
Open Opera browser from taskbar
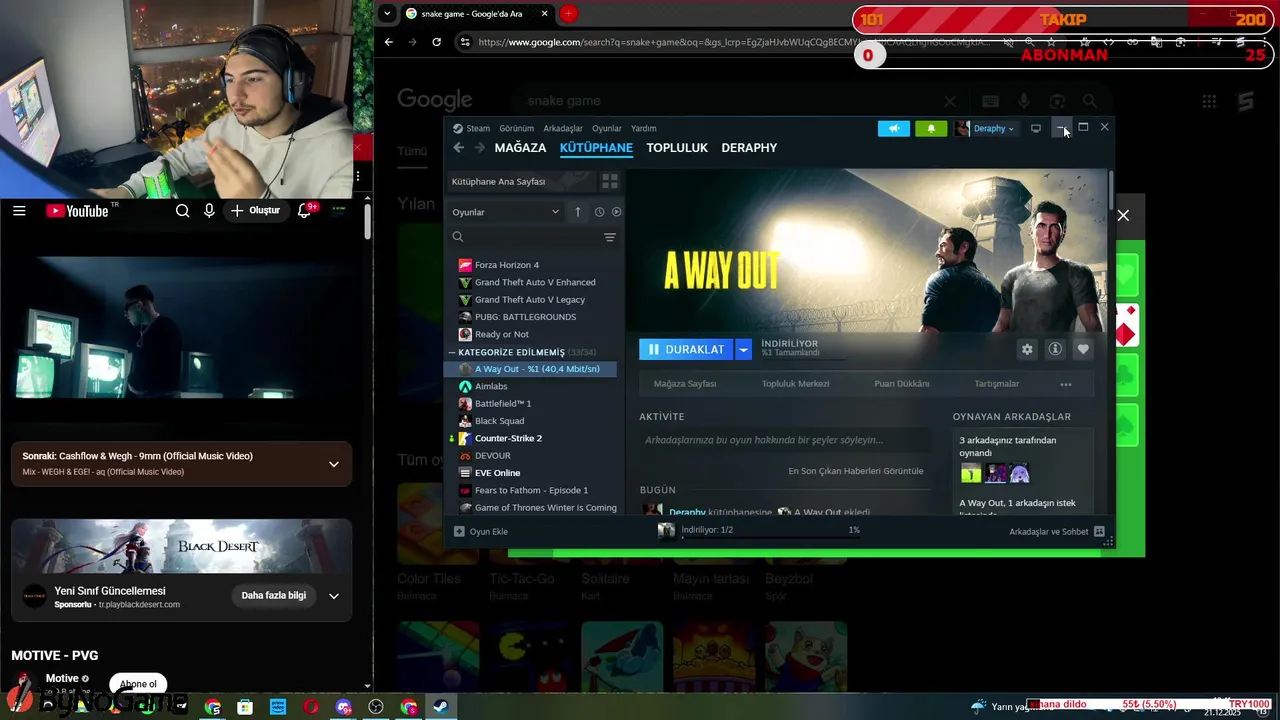[311, 707]
